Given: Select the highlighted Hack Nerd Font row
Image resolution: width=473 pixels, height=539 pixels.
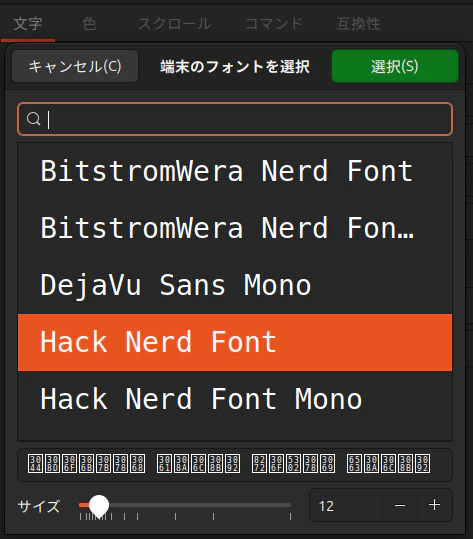Looking at the screenshot, I should 235,342.
